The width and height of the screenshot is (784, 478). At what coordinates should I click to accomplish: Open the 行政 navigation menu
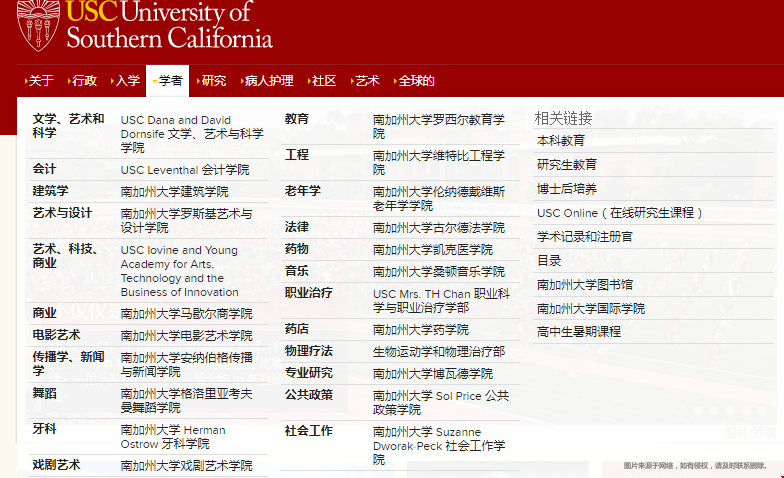82,80
